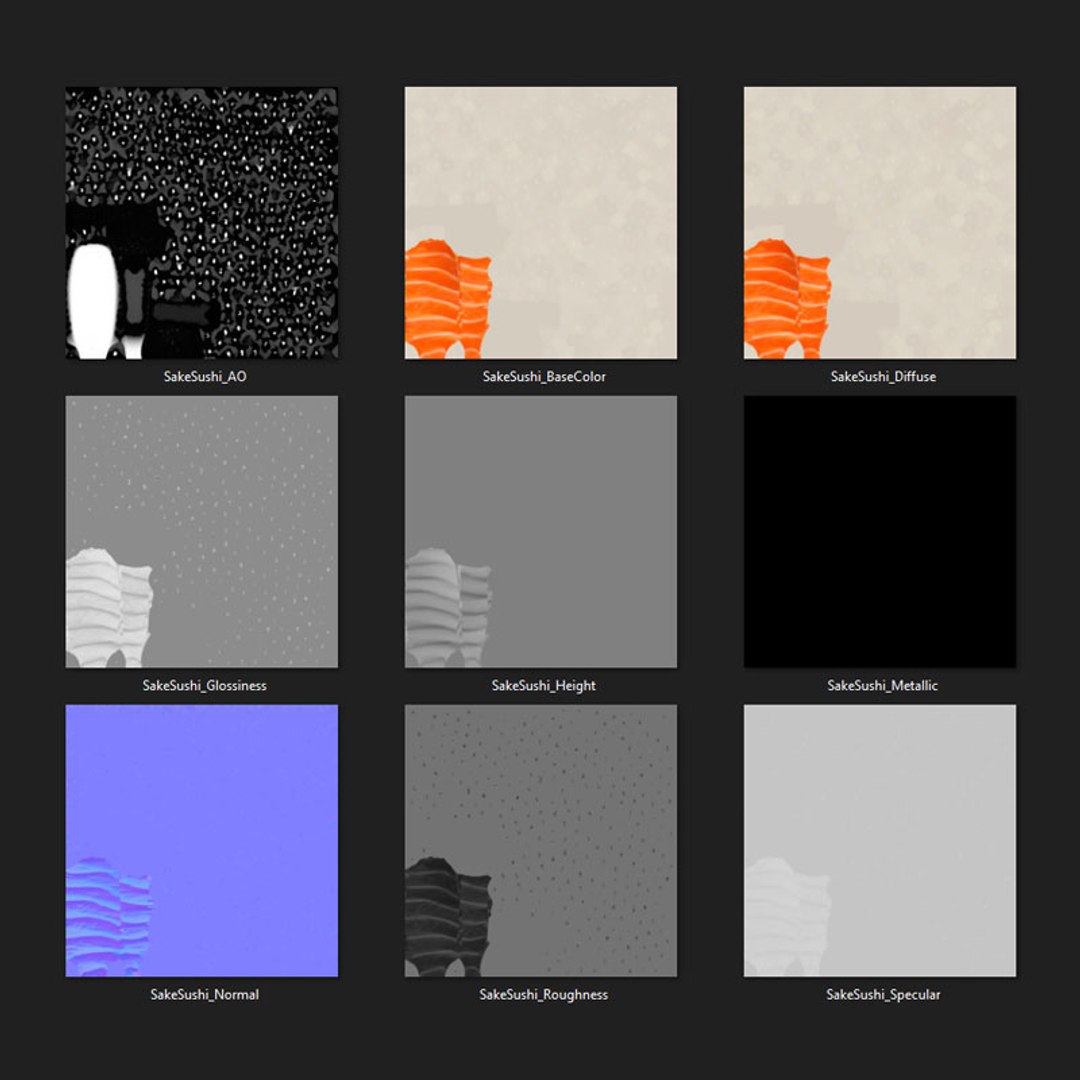1080x1080 pixels.
Task: Click the SakeSushi_Glossiness file name
Action: (x=205, y=685)
